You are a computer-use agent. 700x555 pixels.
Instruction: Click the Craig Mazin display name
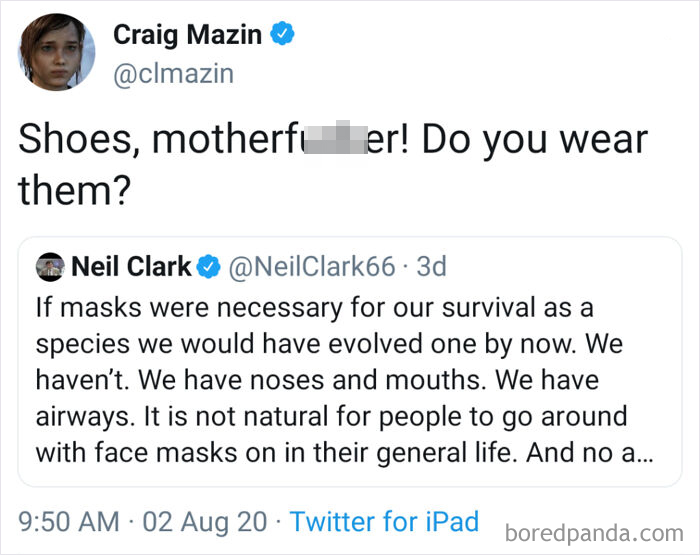click(x=187, y=35)
